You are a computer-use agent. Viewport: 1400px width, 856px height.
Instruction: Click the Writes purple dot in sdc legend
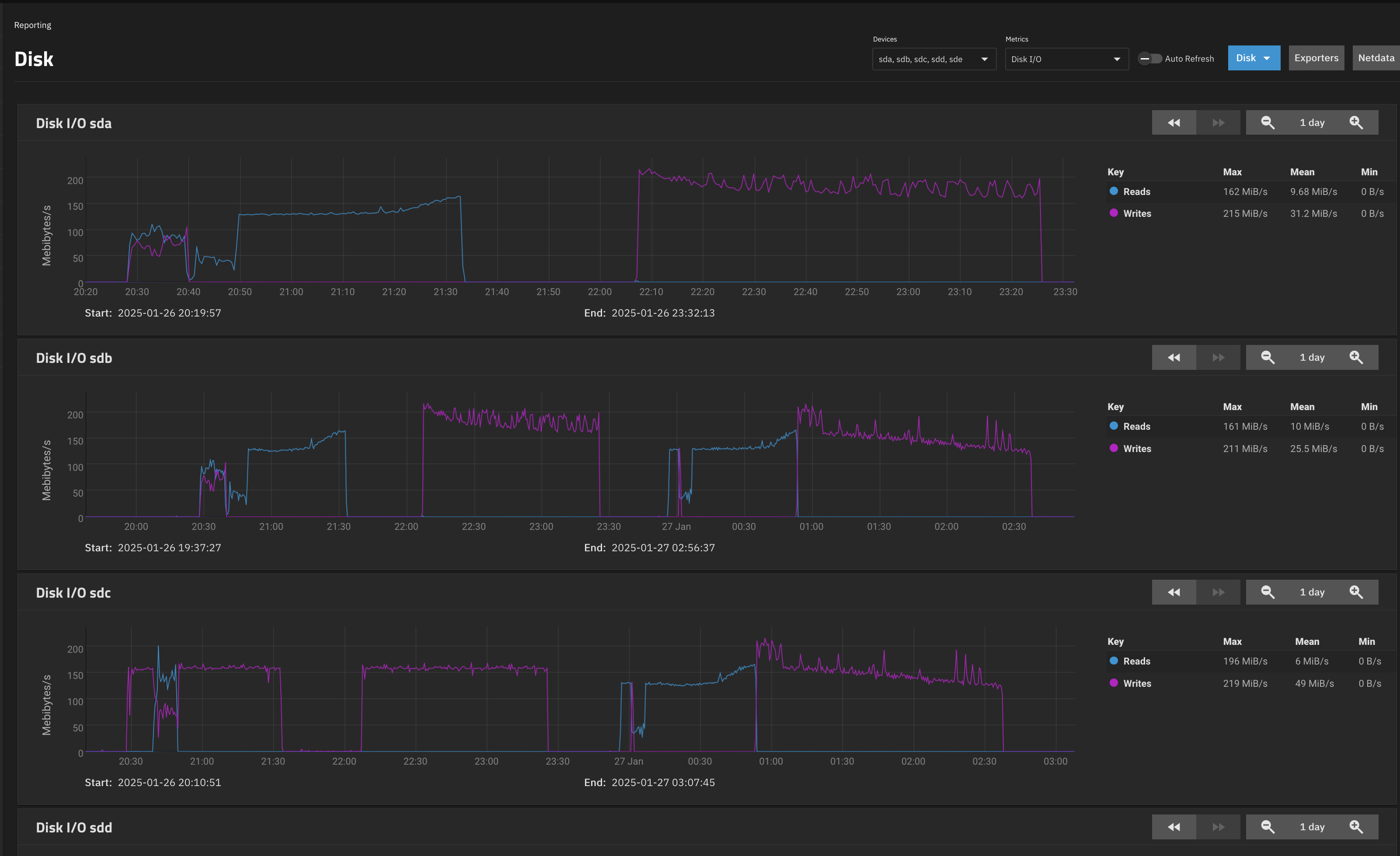click(x=1114, y=682)
